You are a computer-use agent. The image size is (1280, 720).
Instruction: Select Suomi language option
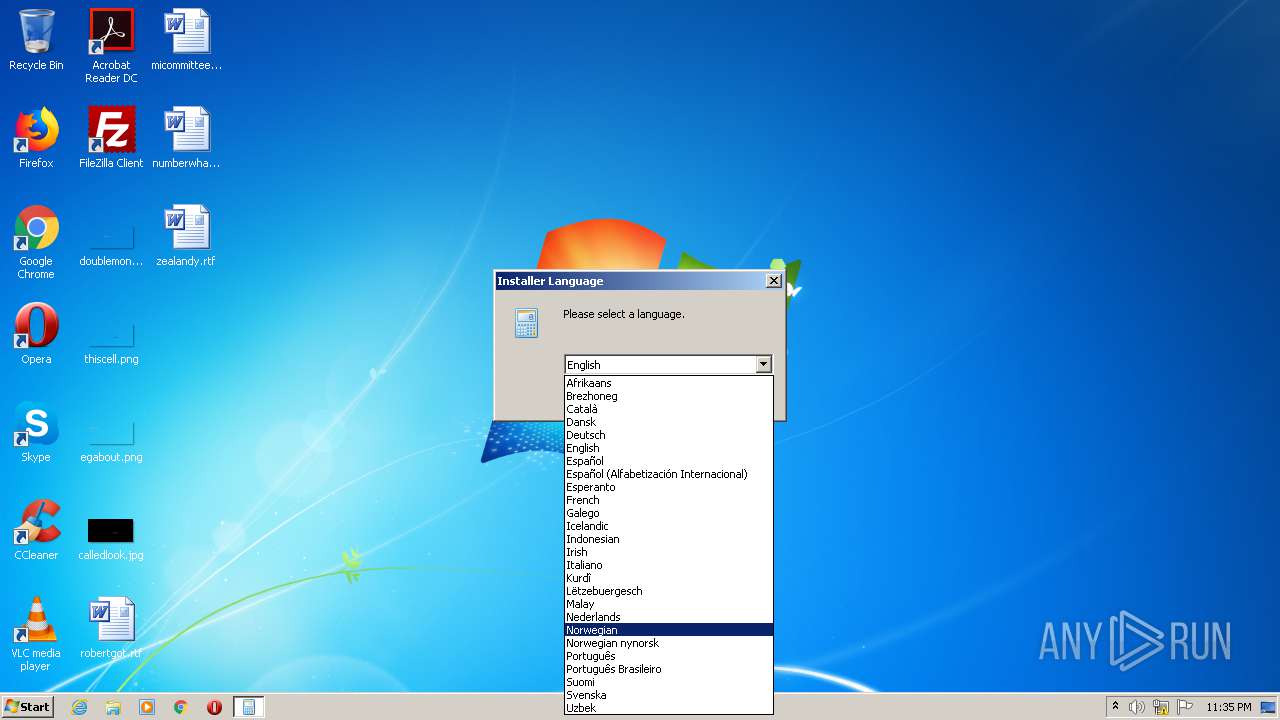669,682
